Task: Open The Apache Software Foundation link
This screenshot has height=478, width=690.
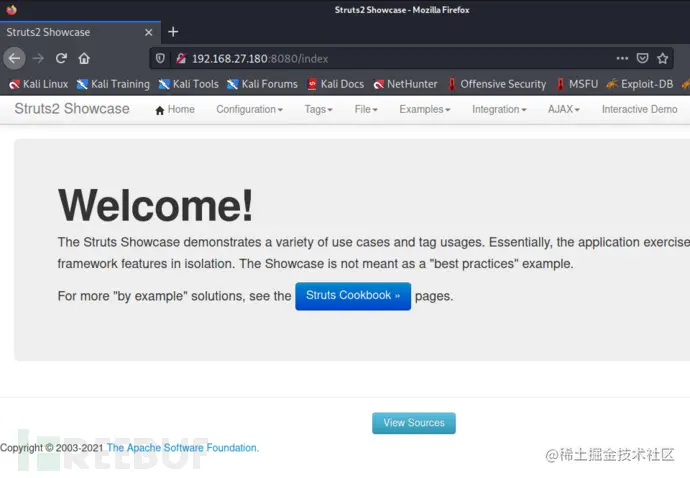Action: point(183,448)
